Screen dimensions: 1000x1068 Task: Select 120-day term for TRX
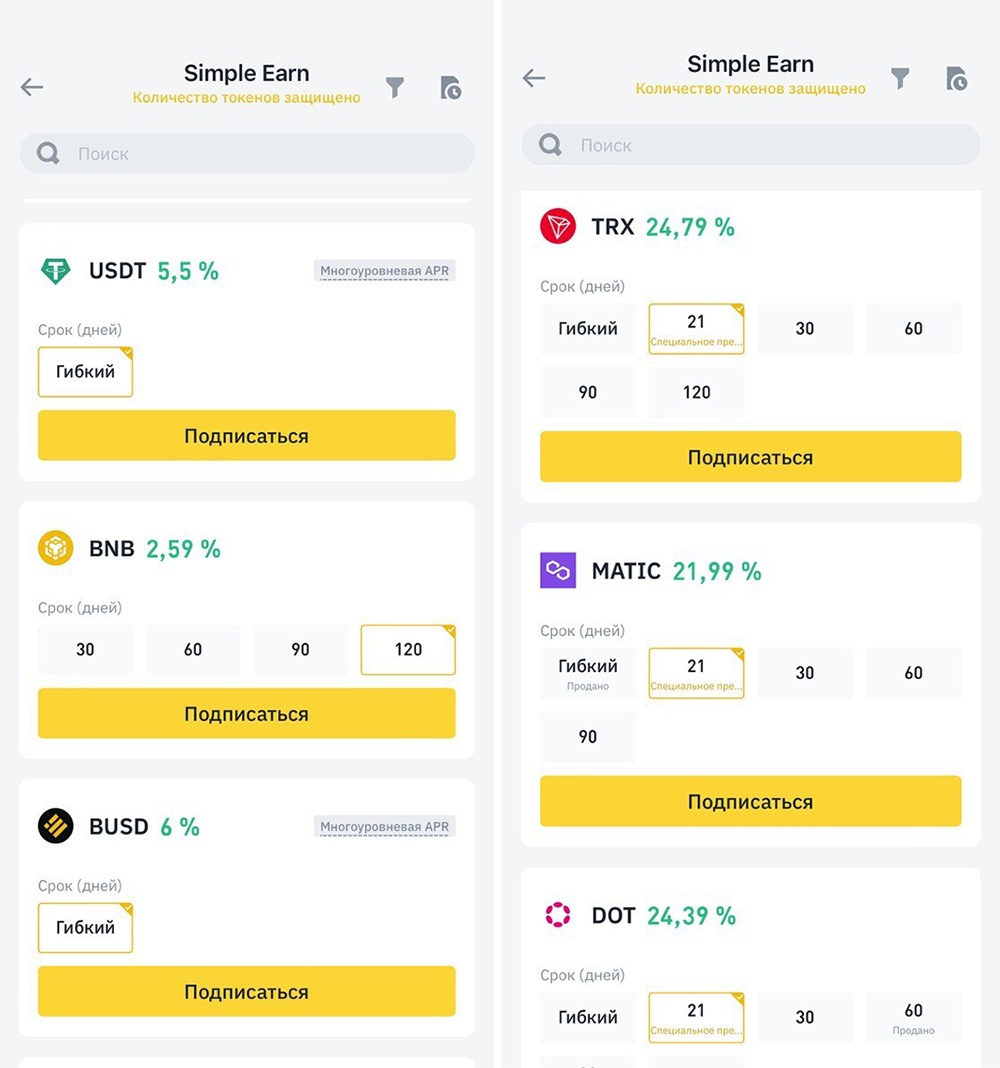tap(696, 393)
